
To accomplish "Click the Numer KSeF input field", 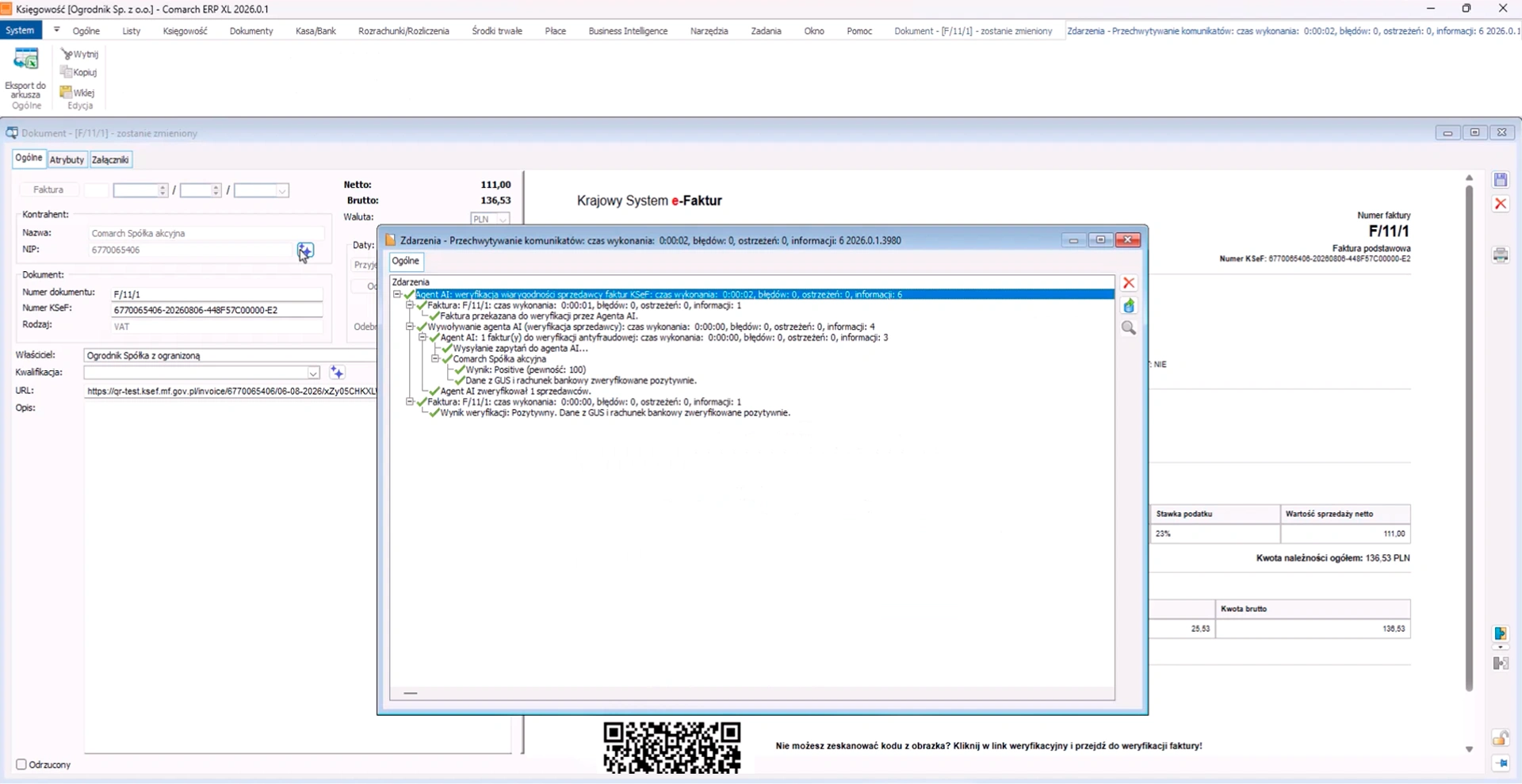I will (217, 310).
